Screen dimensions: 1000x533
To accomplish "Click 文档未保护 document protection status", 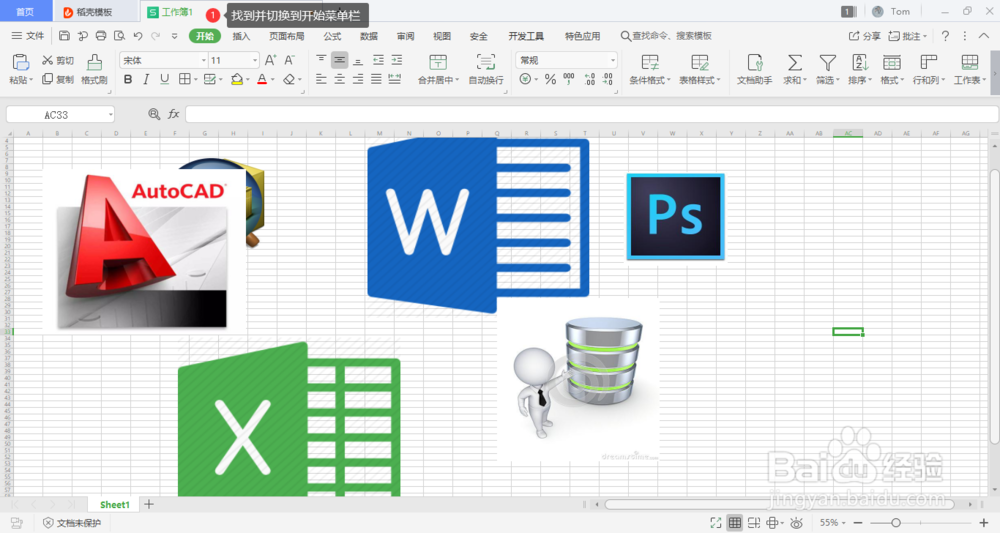I will tap(72, 523).
